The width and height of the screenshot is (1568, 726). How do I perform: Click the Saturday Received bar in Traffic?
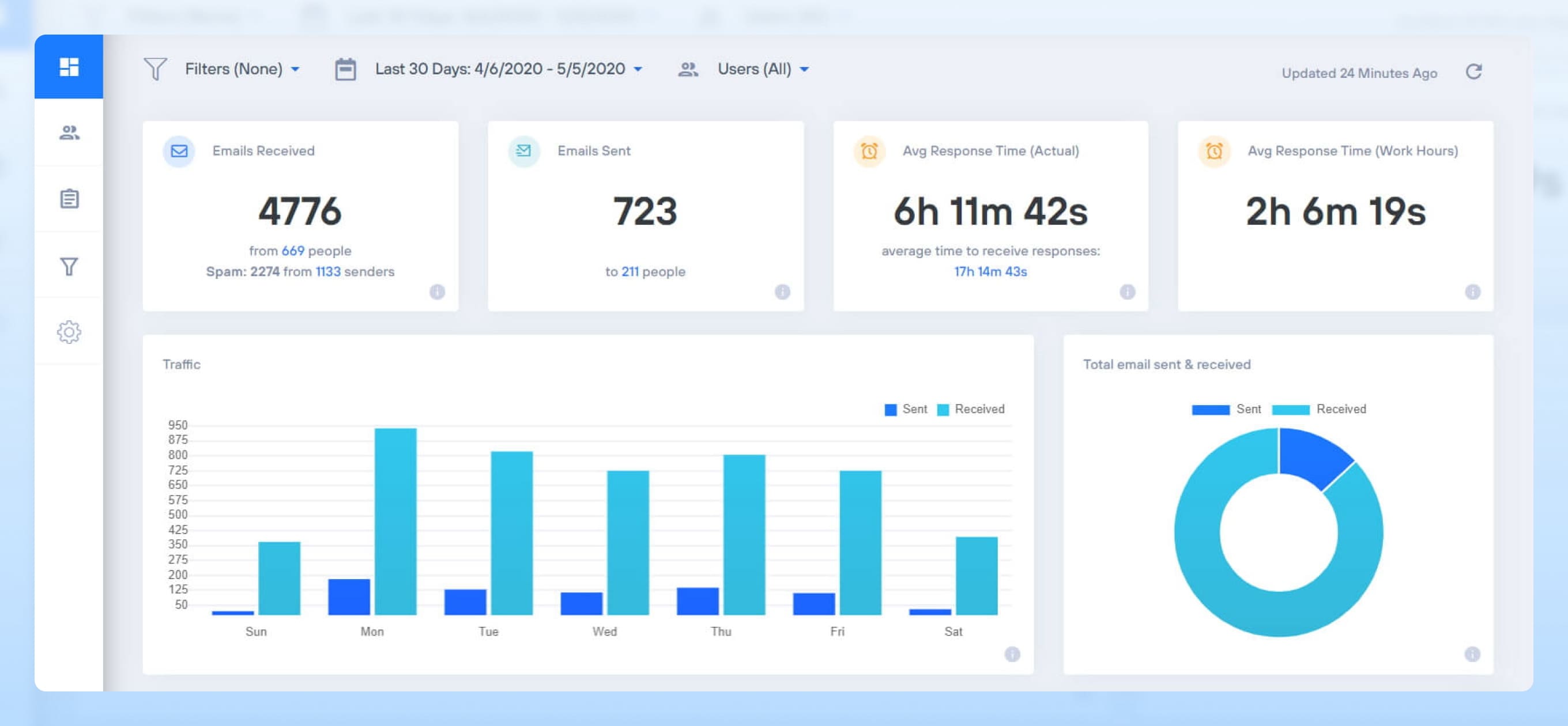pos(977,576)
